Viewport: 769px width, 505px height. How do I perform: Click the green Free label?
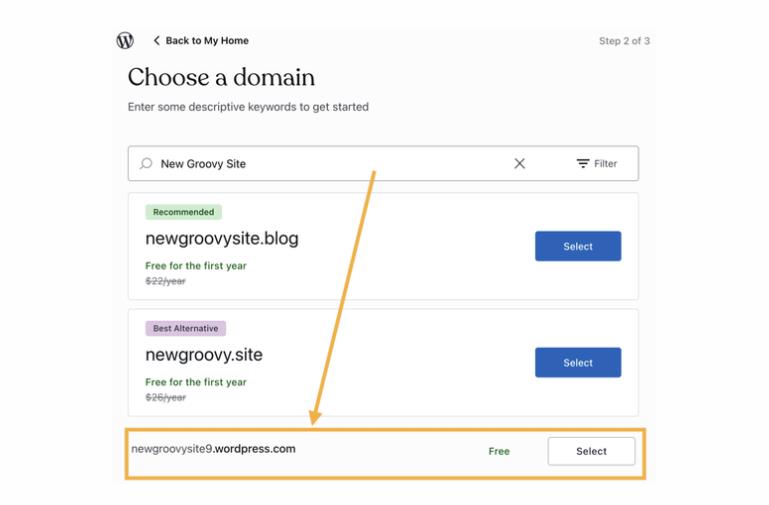coord(498,451)
